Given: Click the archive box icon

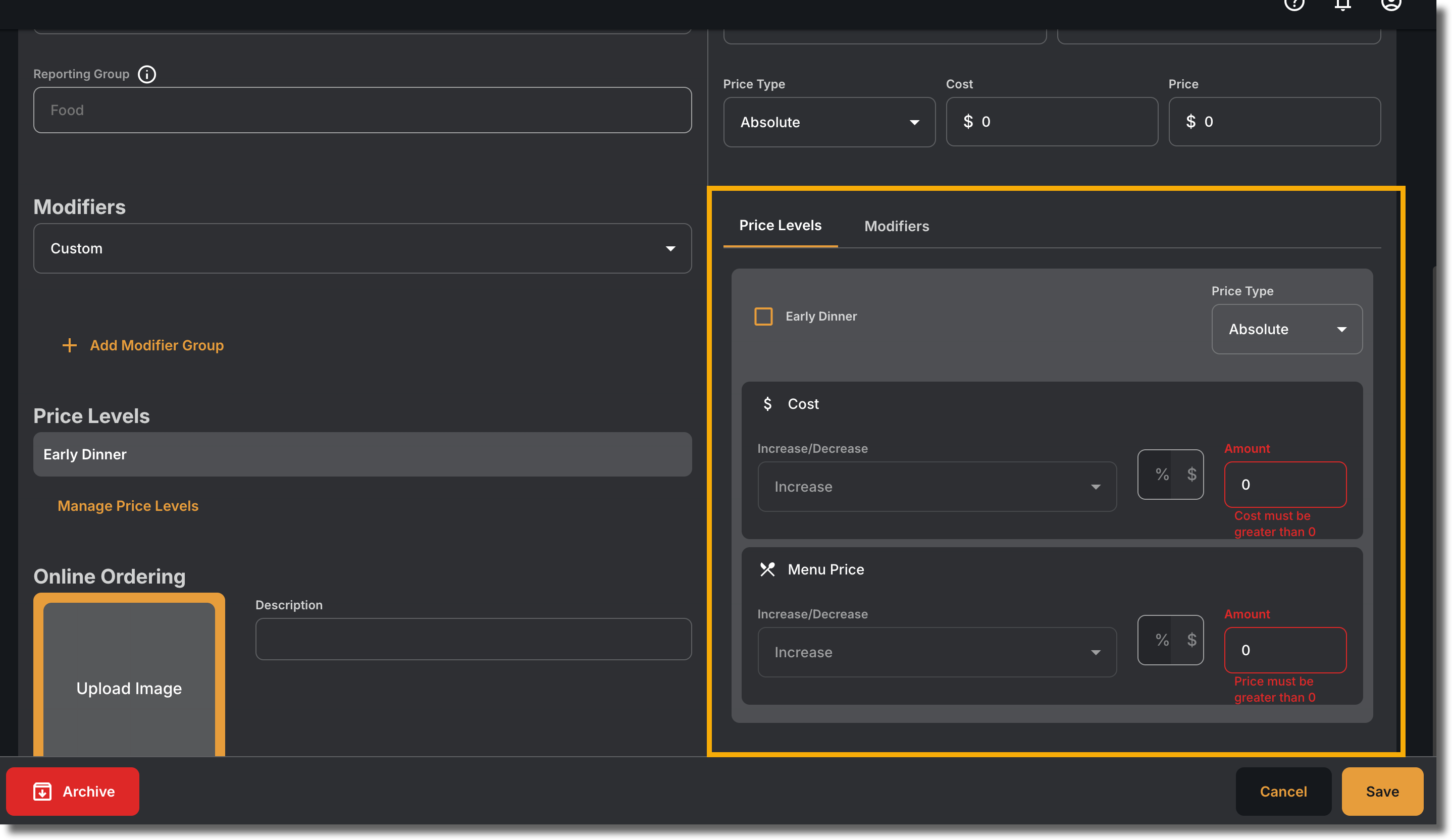Looking at the screenshot, I should [42, 791].
